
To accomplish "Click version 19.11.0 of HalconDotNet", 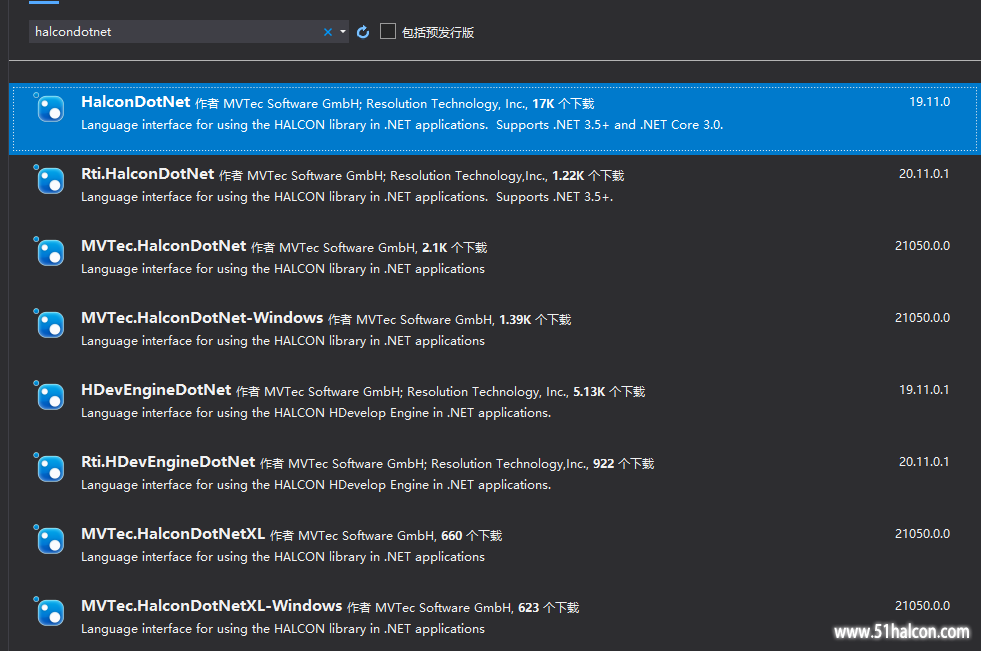I will click(x=930, y=102).
